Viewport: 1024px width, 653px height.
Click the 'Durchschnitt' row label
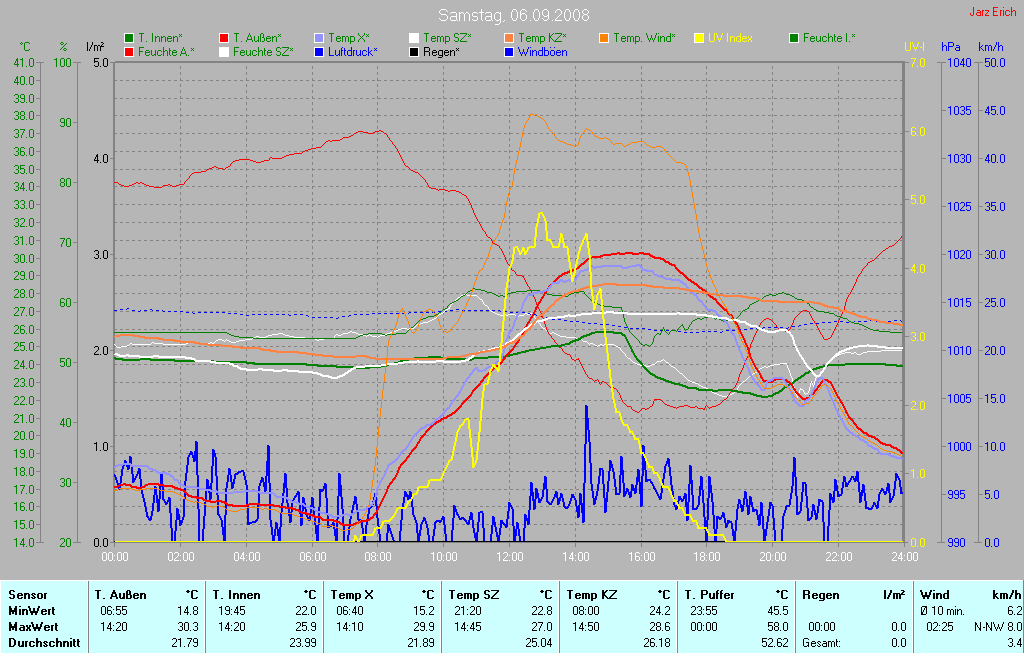point(44,643)
